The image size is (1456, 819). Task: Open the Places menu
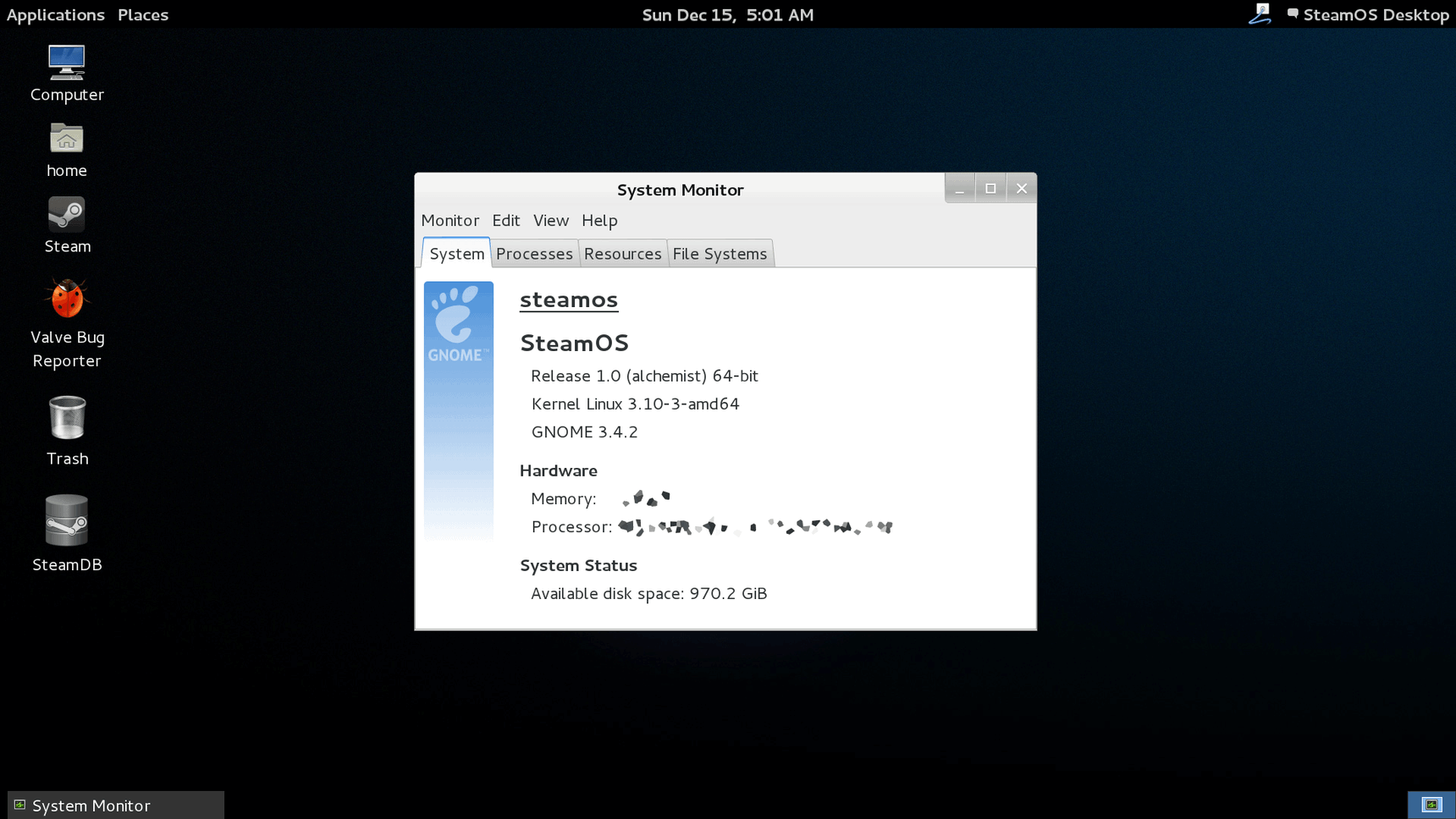tap(143, 14)
